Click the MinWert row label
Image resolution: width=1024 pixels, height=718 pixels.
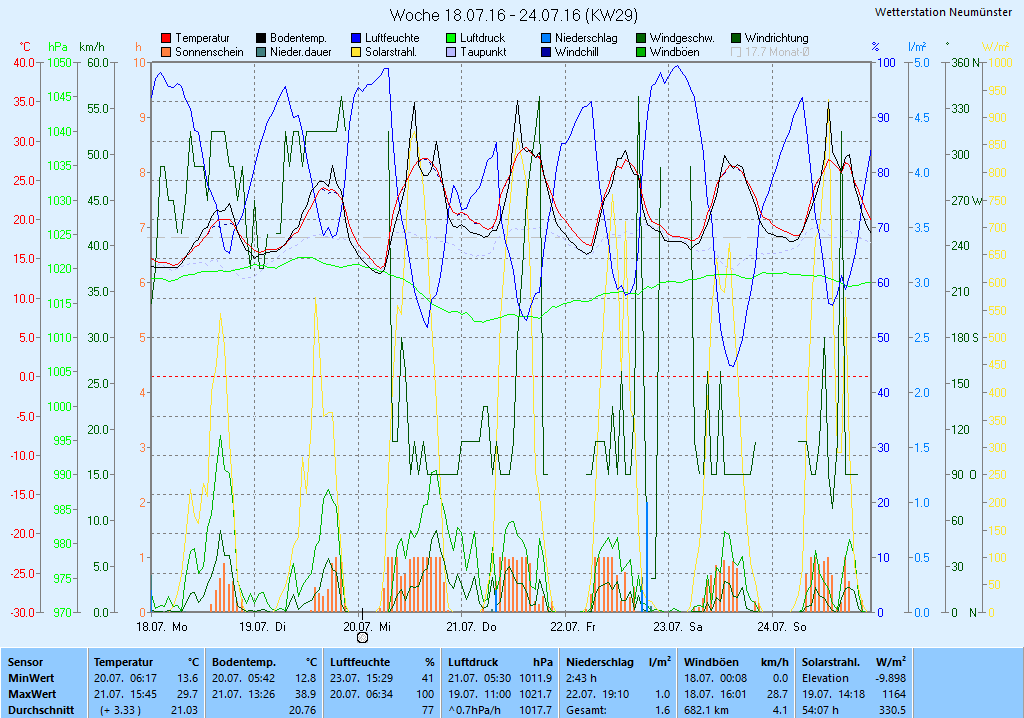coord(31,678)
